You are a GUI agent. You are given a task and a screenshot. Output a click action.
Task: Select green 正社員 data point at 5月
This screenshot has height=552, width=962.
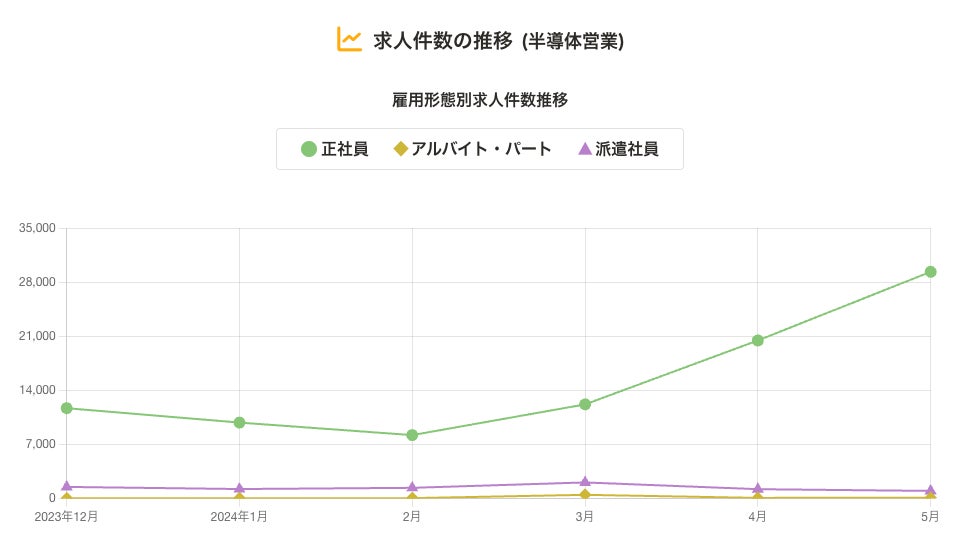931,272
